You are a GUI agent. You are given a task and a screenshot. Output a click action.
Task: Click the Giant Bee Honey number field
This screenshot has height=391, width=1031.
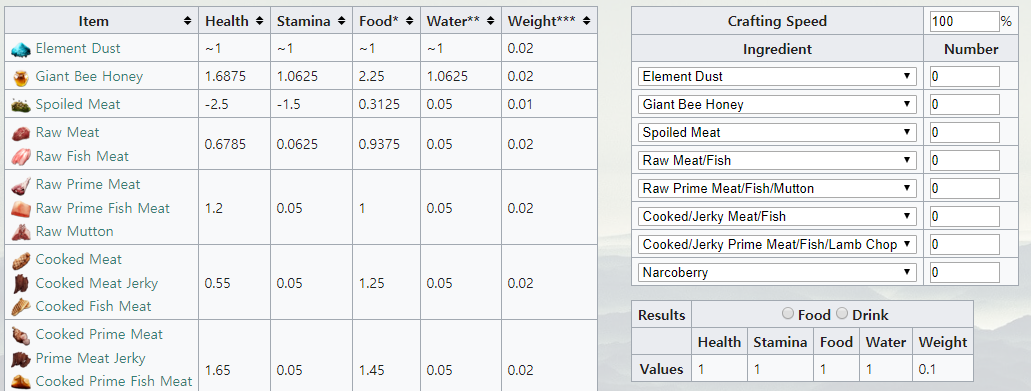click(965, 104)
